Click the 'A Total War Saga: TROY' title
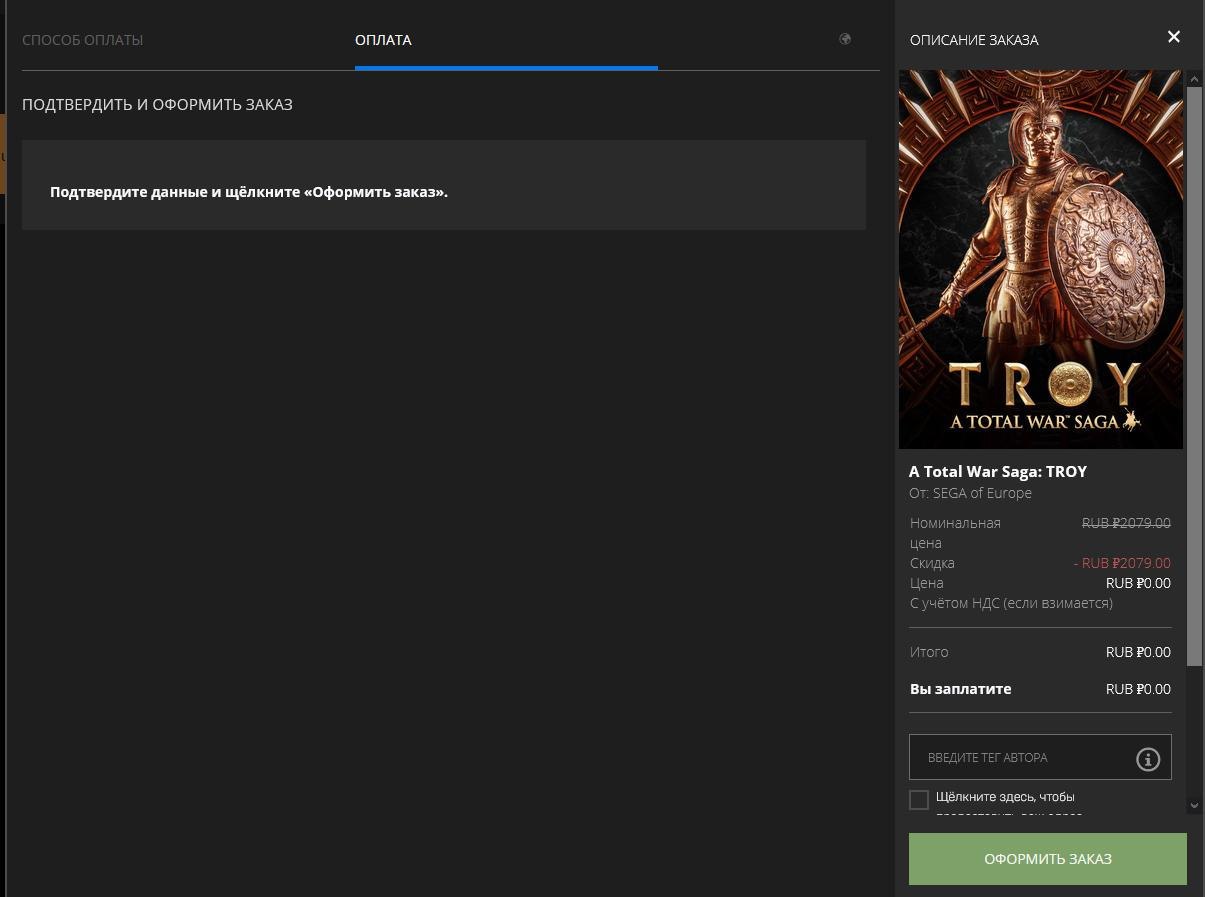The width and height of the screenshot is (1205, 897). pos(998,471)
